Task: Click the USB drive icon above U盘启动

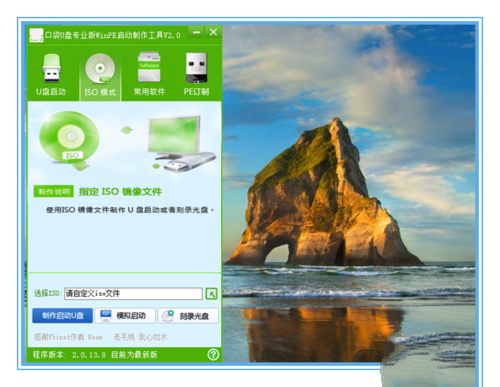Action: [x=51, y=68]
